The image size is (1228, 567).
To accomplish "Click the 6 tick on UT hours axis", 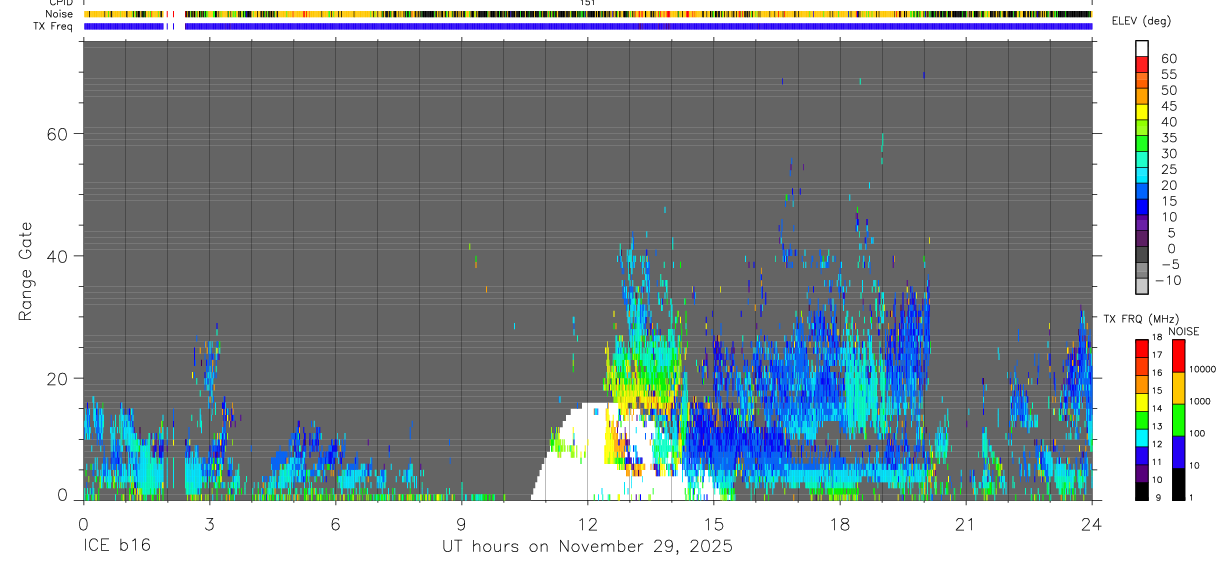I will pos(335,523).
